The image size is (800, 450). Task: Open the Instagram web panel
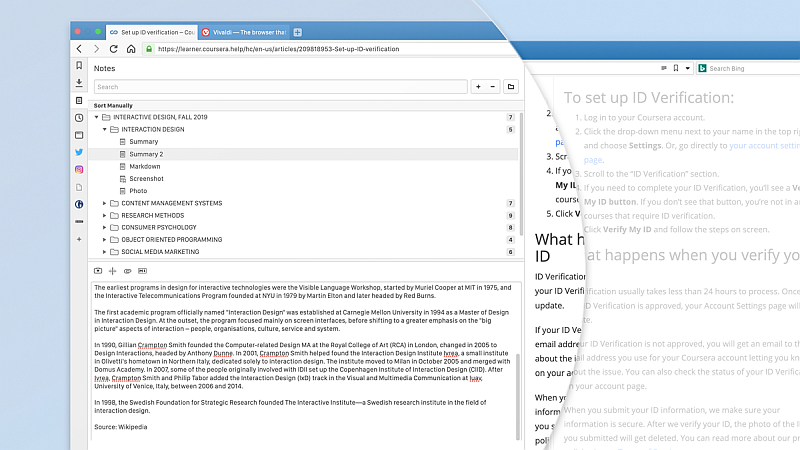[x=79, y=169]
